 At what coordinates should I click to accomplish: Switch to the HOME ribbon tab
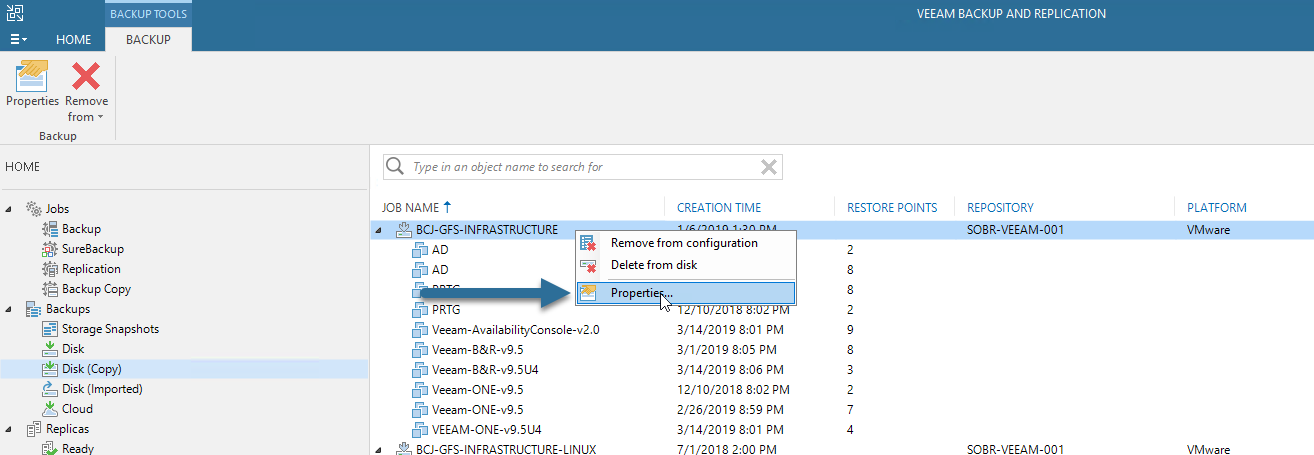point(74,40)
